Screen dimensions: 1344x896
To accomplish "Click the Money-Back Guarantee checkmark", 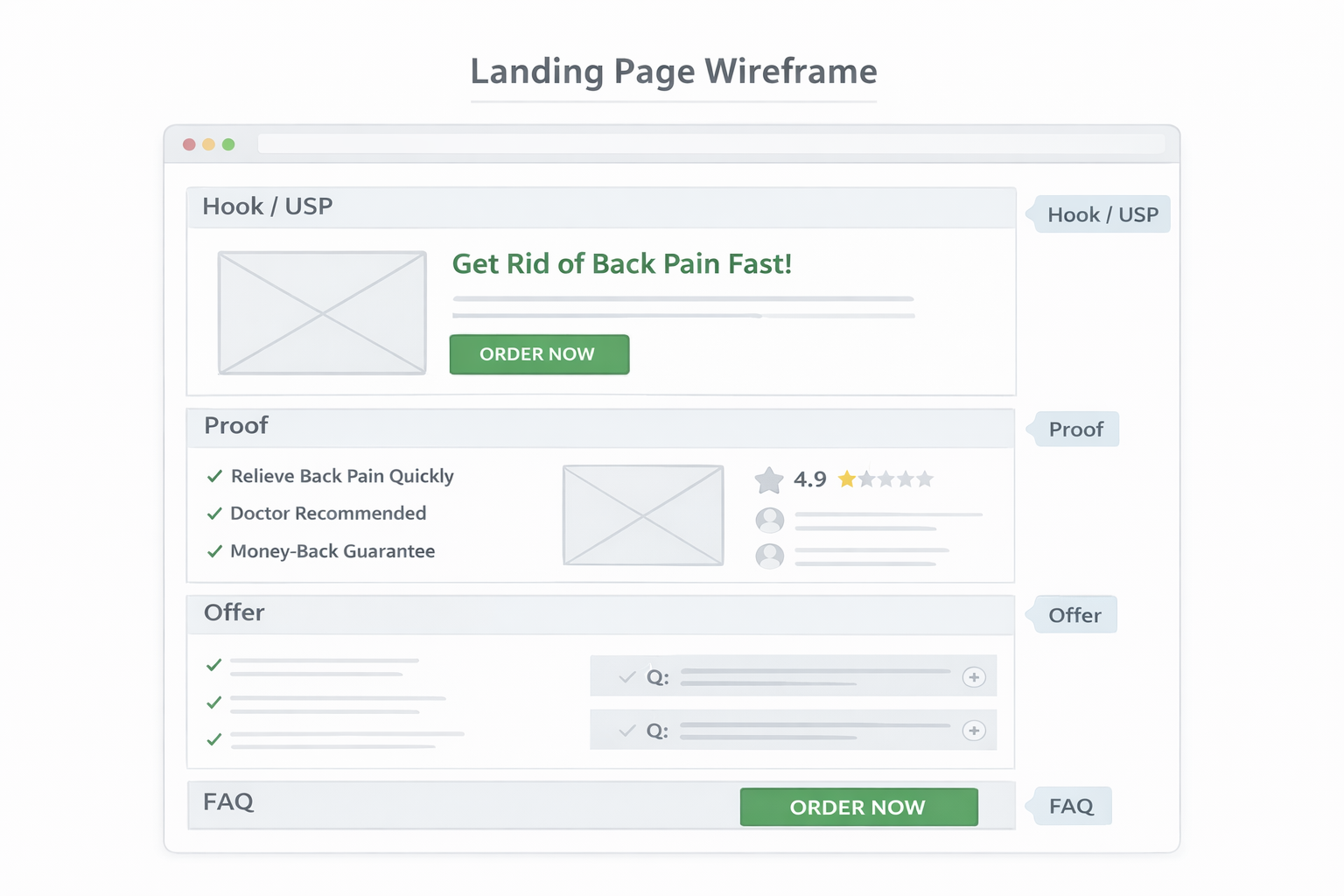I will click(x=214, y=551).
